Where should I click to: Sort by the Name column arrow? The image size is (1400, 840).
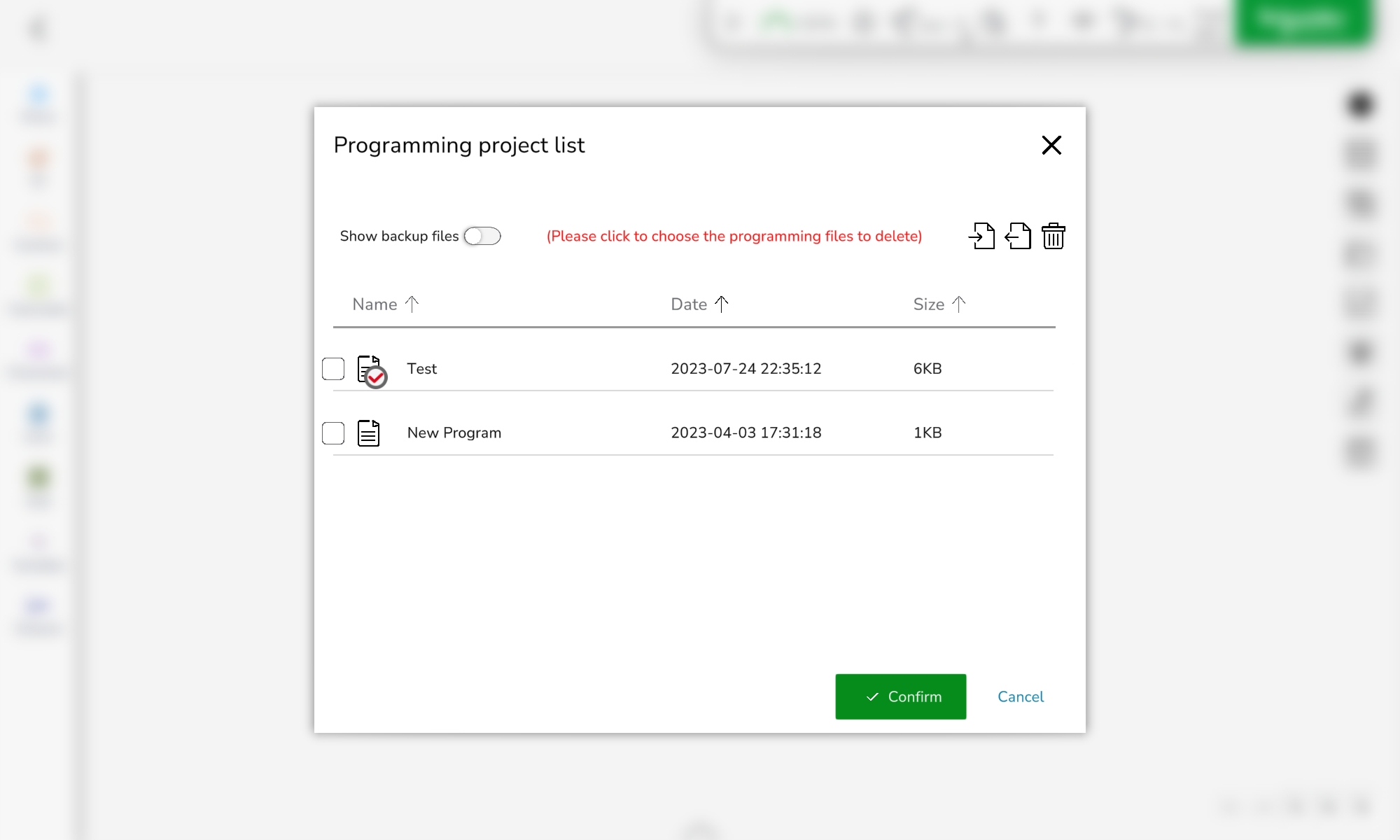[412, 304]
